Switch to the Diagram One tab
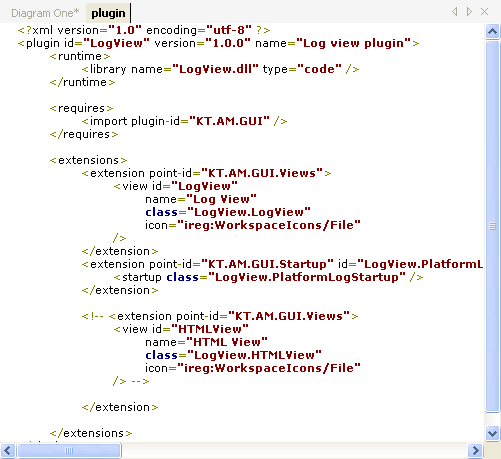This screenshot has height=459, width=501. 45,13
